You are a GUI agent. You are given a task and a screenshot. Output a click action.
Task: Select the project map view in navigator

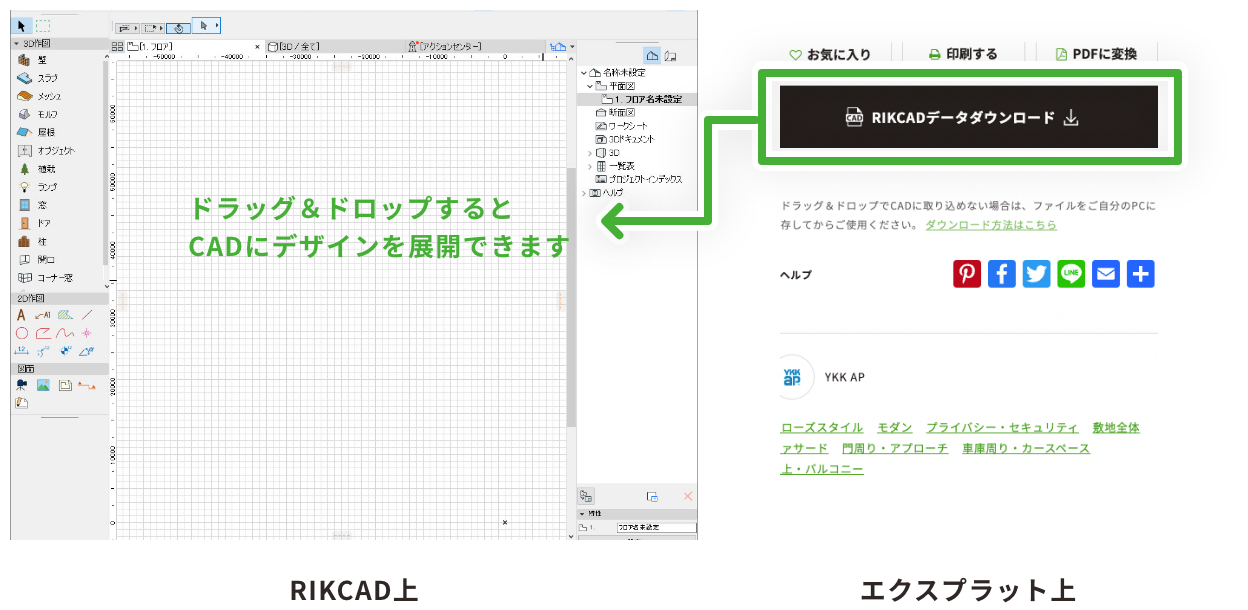pos(652,55)
